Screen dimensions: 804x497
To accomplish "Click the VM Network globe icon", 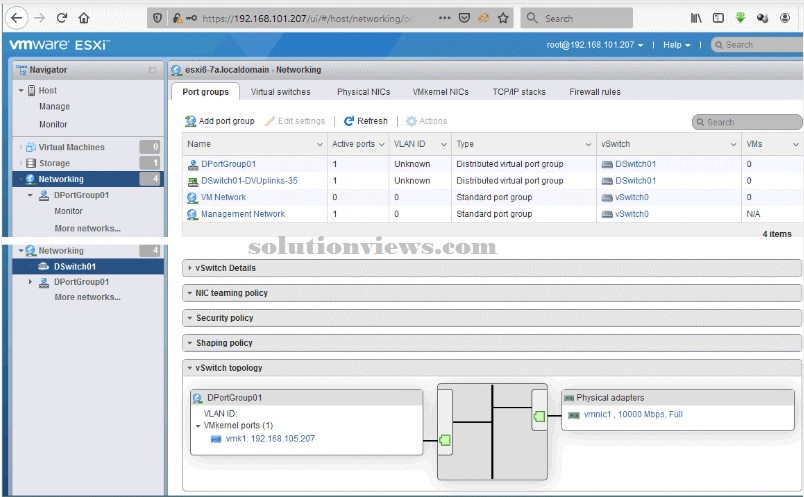I will [x=192, y=197].
